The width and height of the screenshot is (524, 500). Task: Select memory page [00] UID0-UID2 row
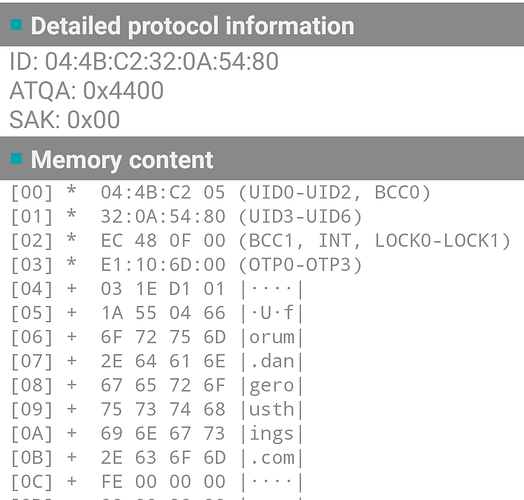(x=221, y=193)
